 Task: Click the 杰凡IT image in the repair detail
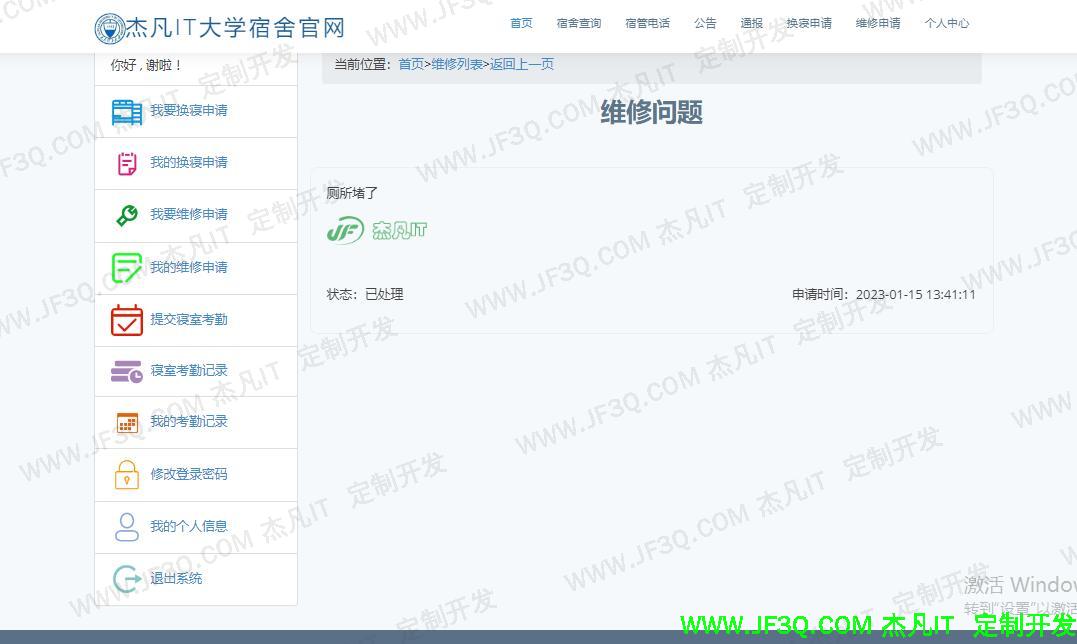click(x=376, y=230)
